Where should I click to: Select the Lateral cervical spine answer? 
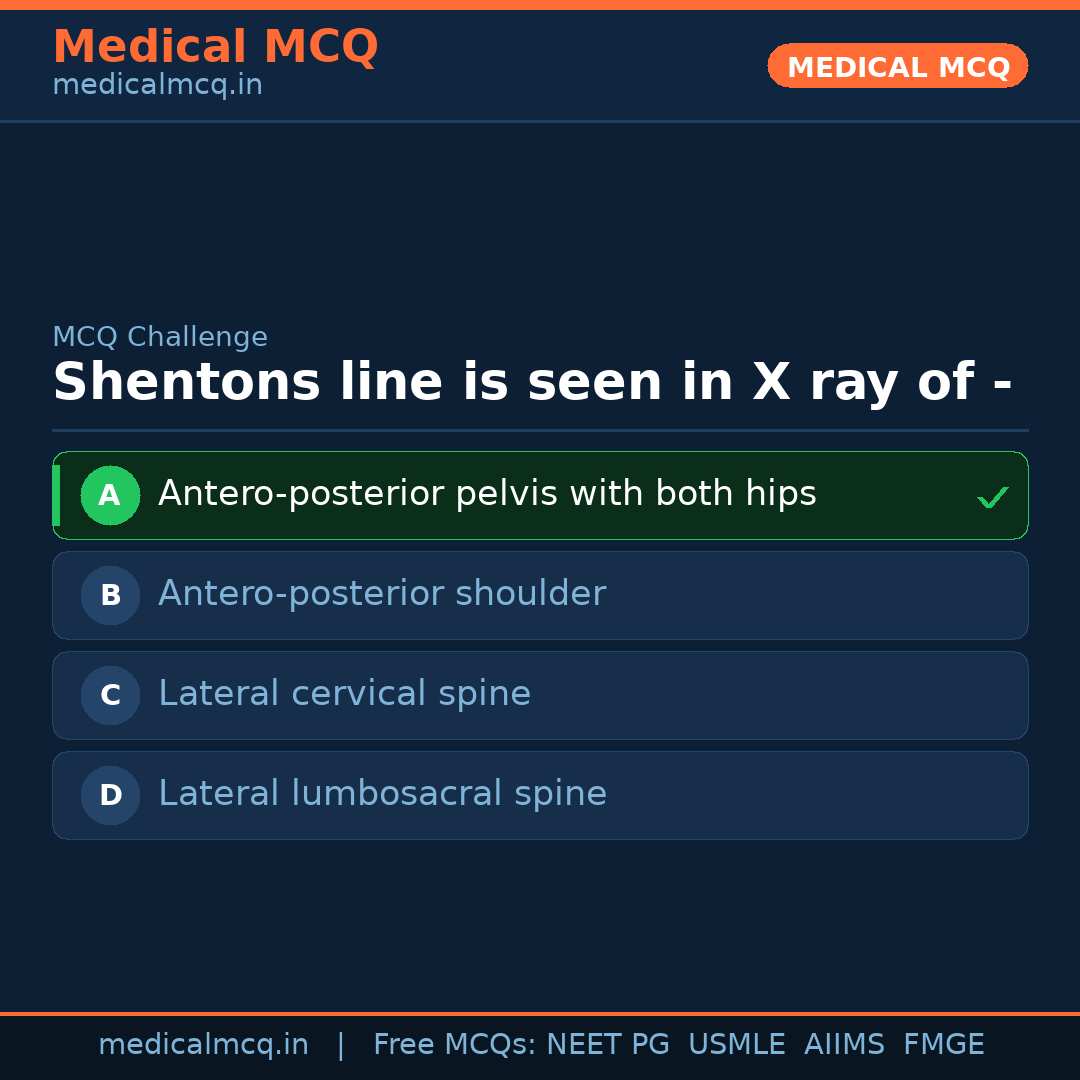[344, 694]
